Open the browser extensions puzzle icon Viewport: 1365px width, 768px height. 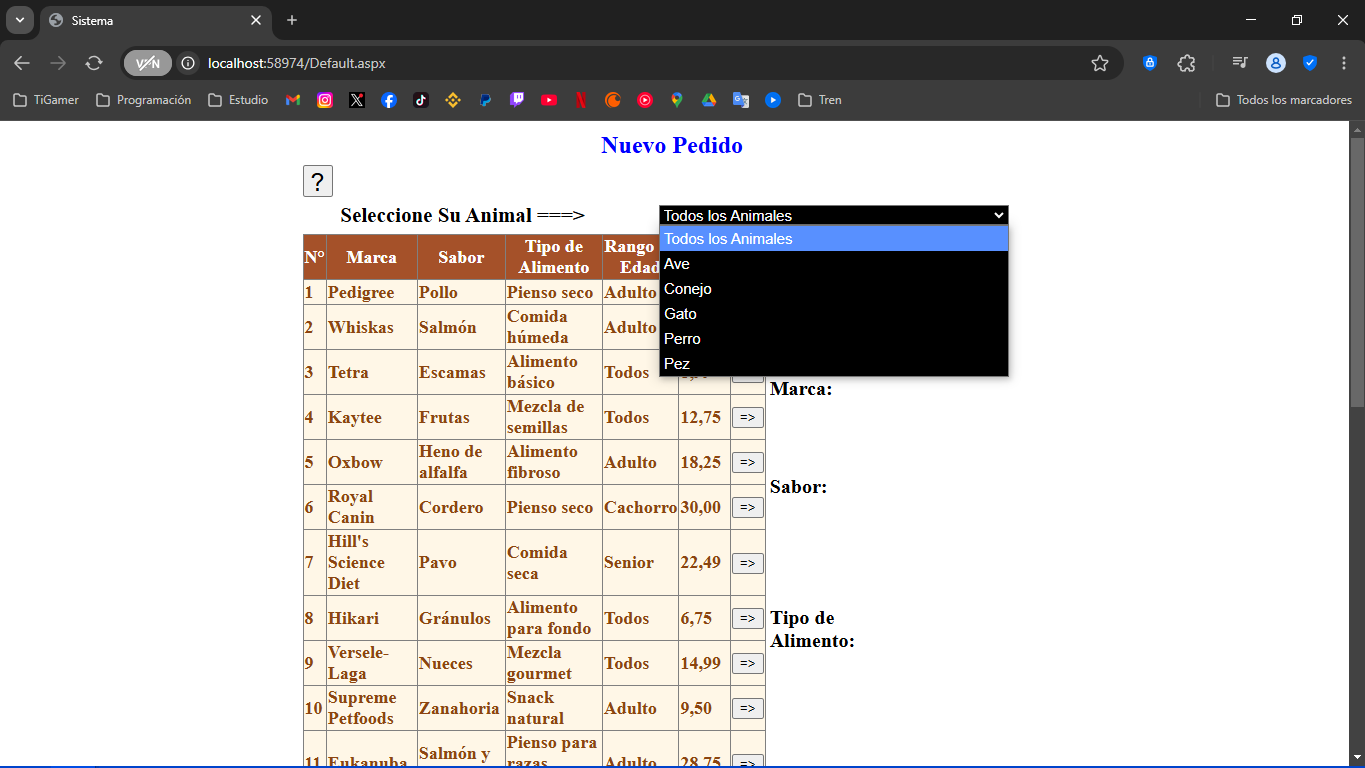pyautogui.click(x=1186, y=63)
